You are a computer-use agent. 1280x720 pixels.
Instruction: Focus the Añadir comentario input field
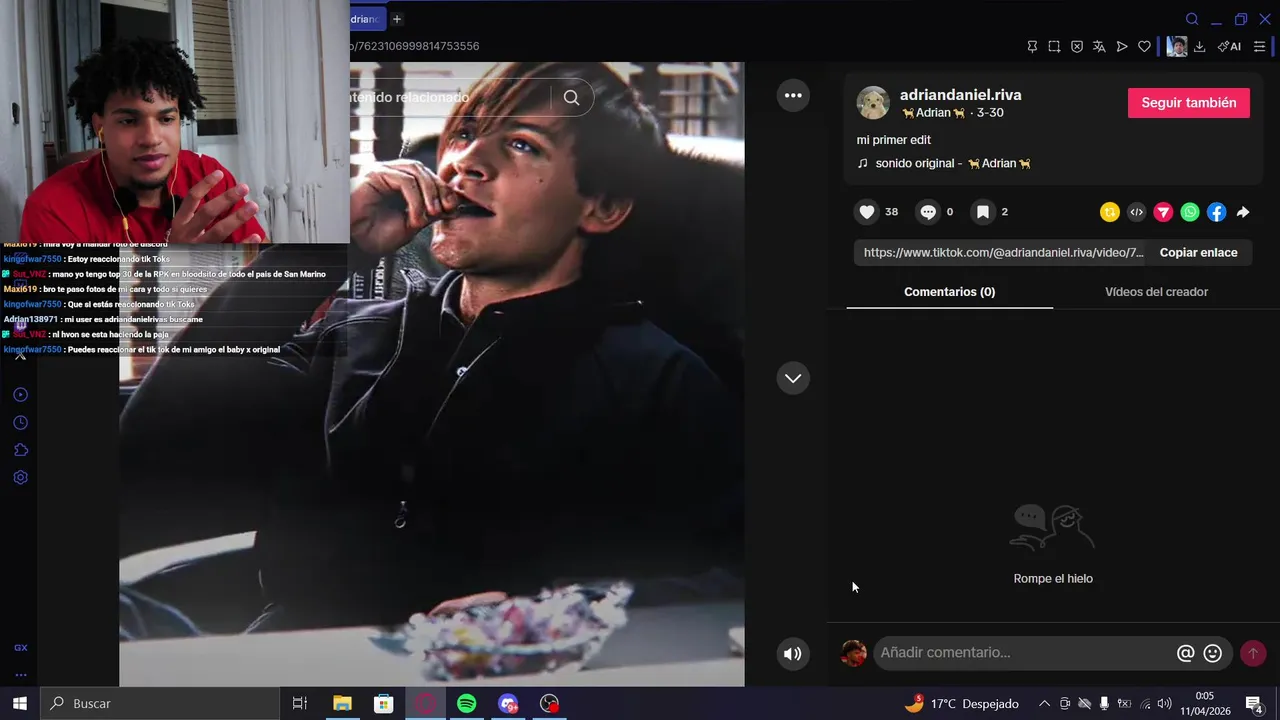point(1023,653)
